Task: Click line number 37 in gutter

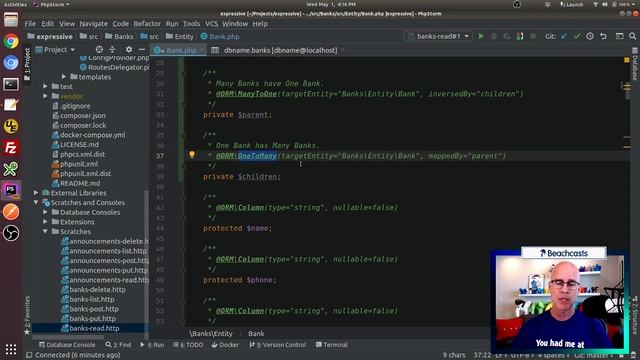Action: pos(160,156)
